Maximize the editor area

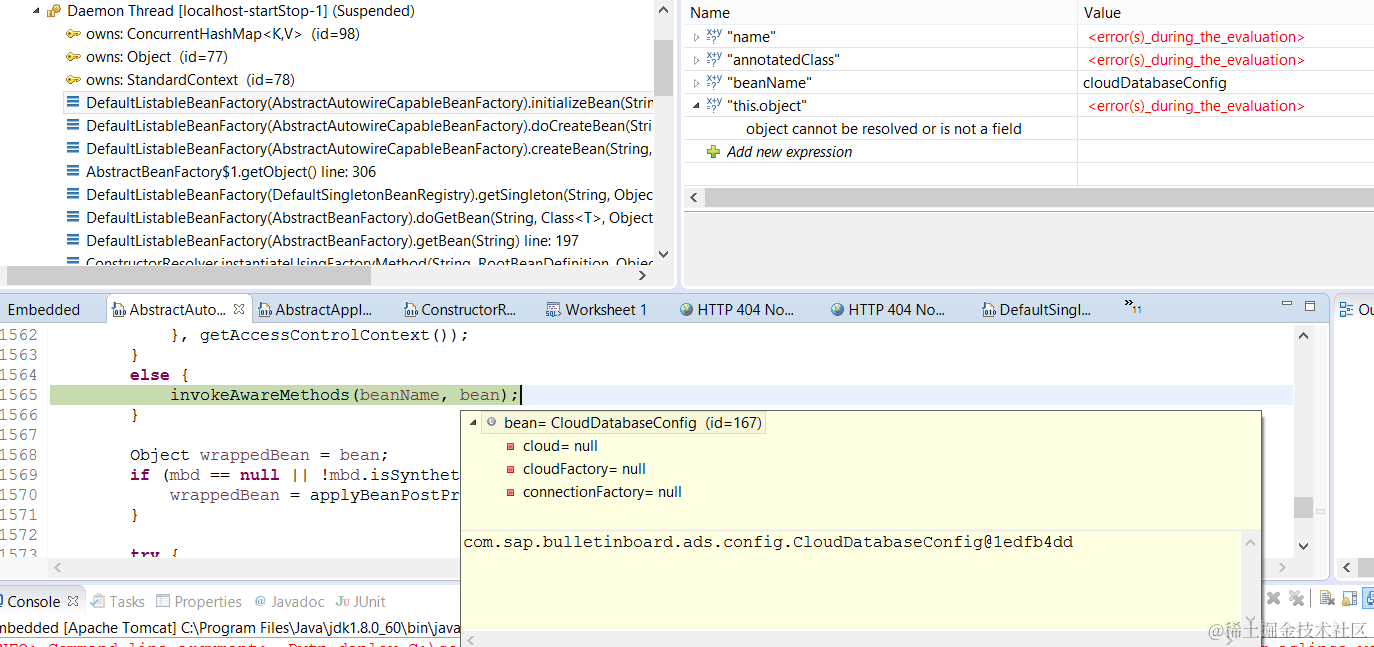(1309, 306)
